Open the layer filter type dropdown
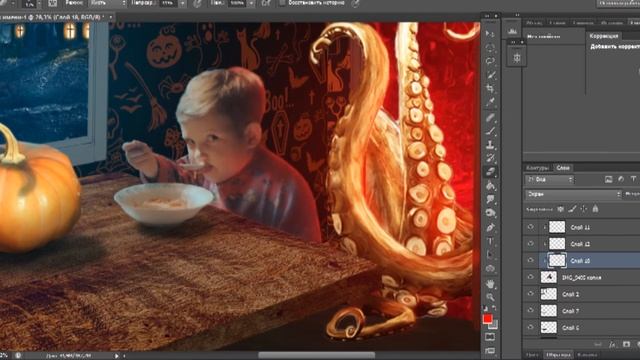This screenshot has height=360, width=640. 549,180
